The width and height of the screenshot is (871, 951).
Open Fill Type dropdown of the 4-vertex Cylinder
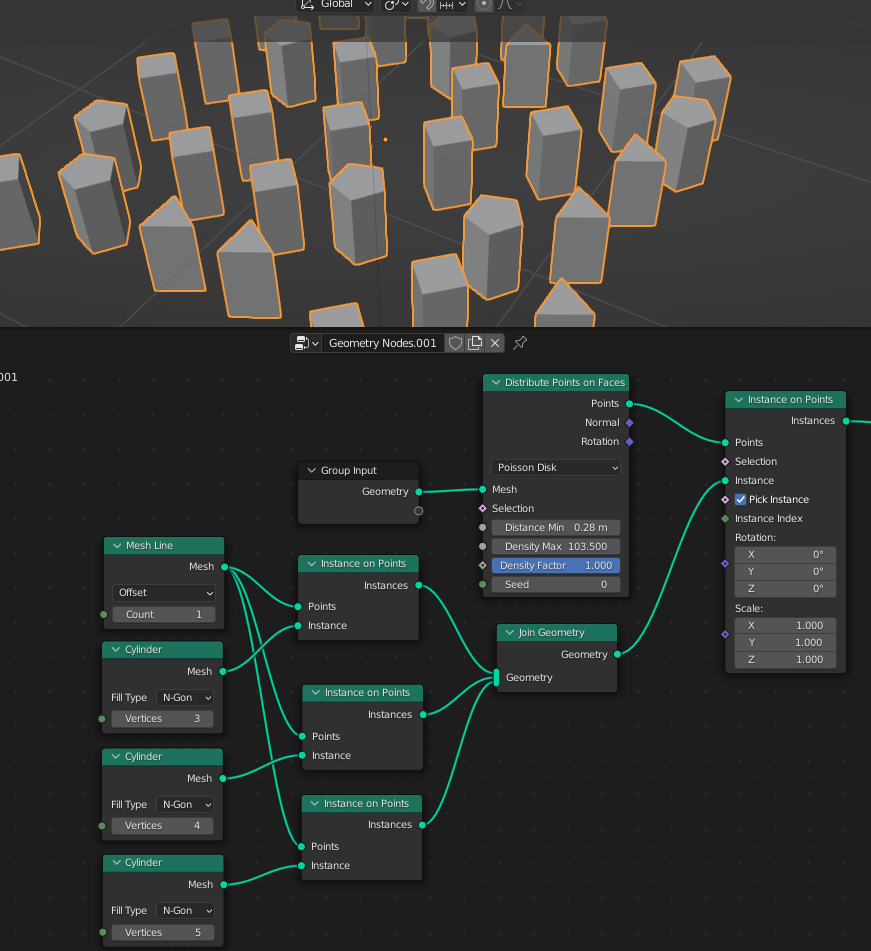click(184, 804)
